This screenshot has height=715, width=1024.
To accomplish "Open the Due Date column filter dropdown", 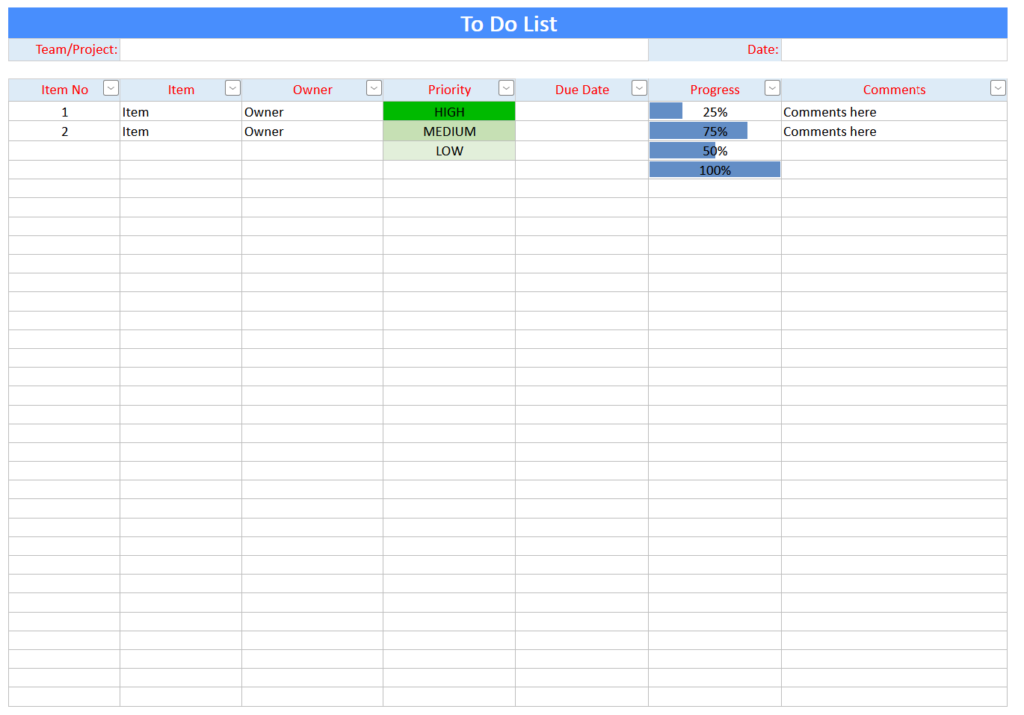I will (x=639, y=88).
